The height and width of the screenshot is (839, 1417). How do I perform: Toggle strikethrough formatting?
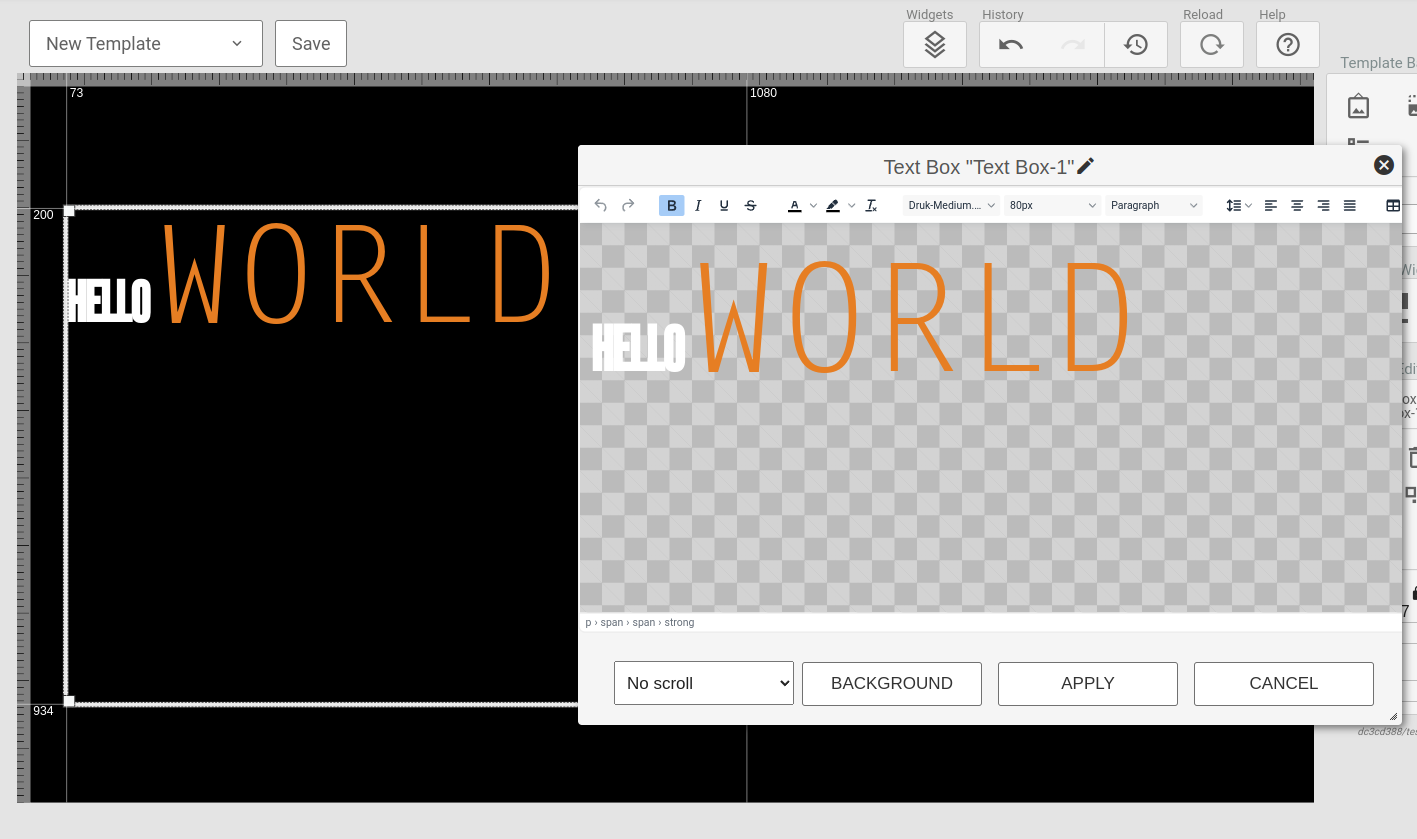(x=750, y=205)
